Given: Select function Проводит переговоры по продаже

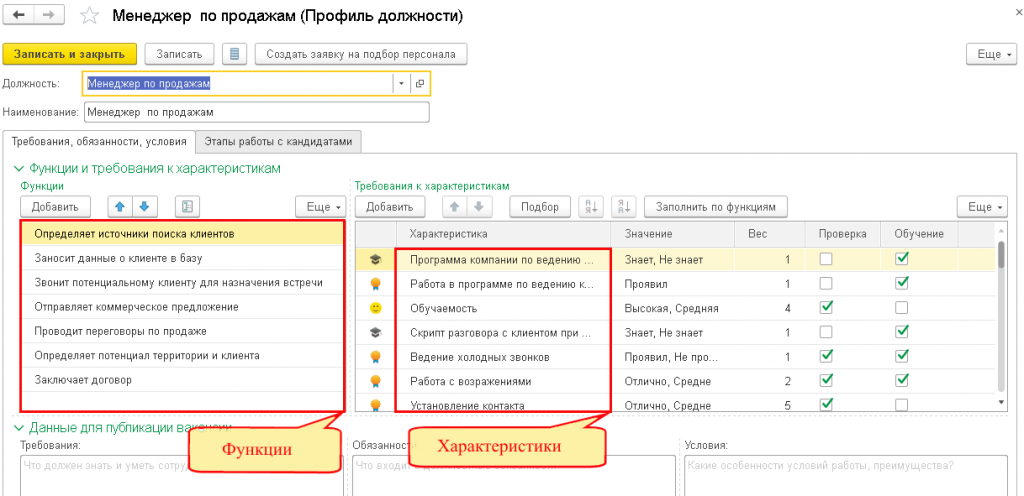Looking at the screenshot, I should 183,331.
